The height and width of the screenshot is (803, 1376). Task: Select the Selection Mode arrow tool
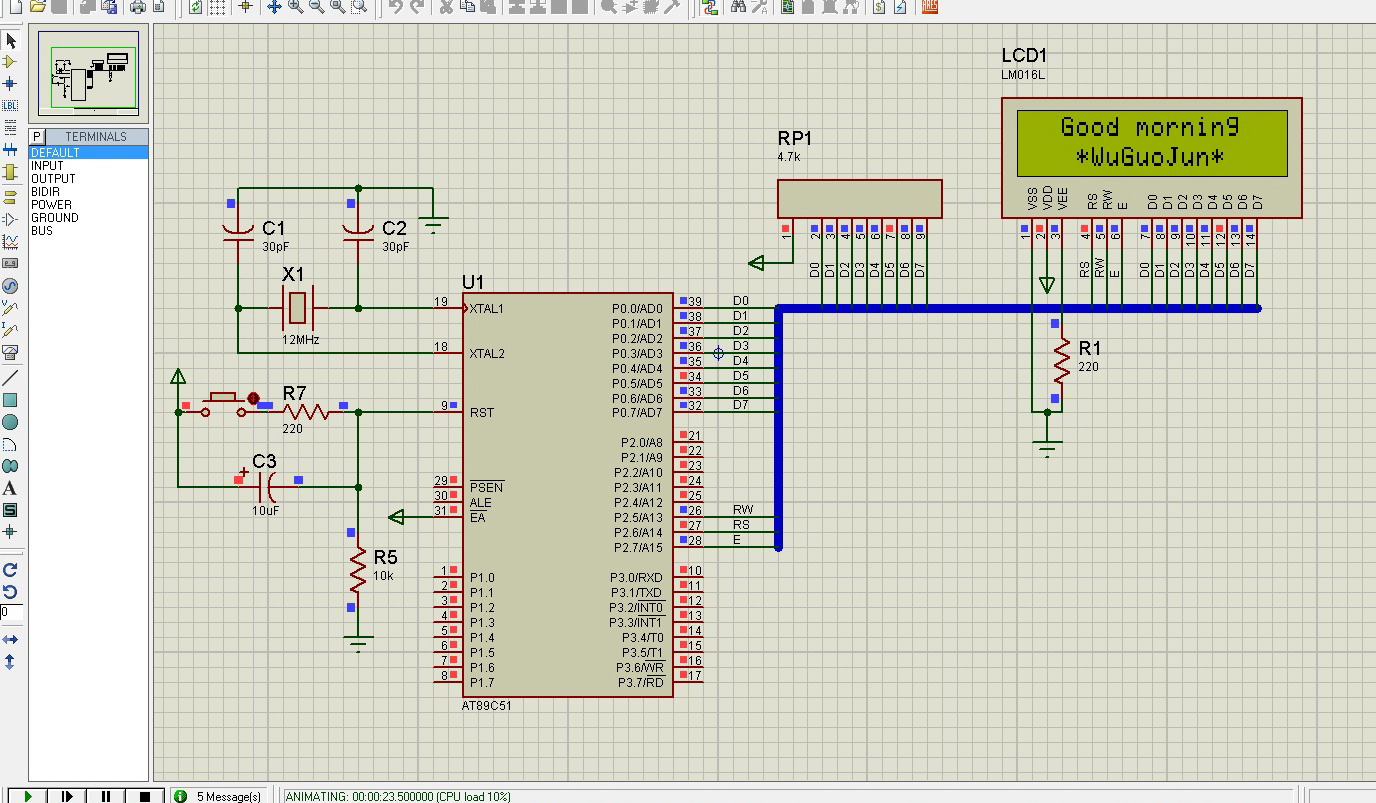pyautogui.click(x=11, y=41)
